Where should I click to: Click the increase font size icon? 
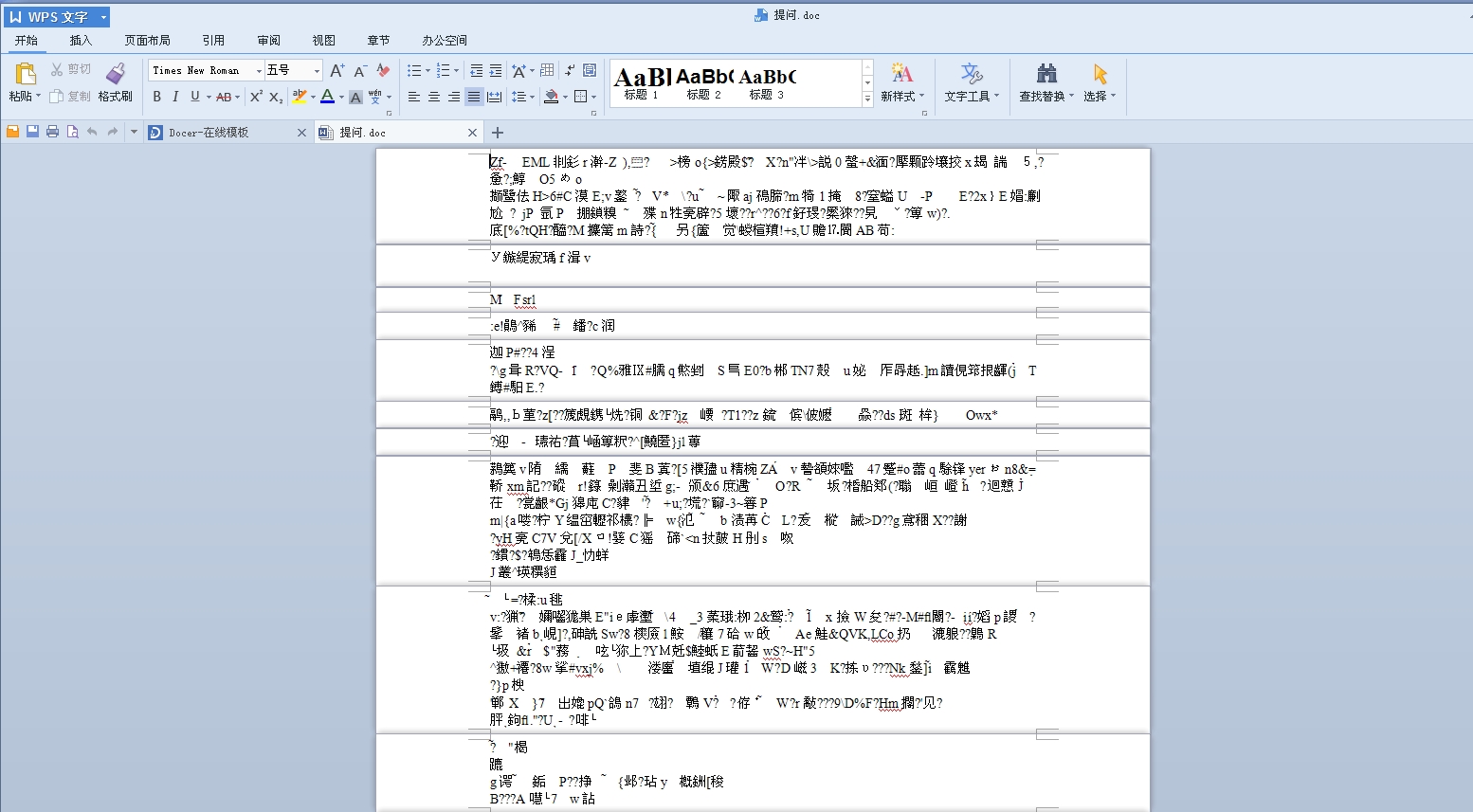pyautogui.click(x=336, y=70)
